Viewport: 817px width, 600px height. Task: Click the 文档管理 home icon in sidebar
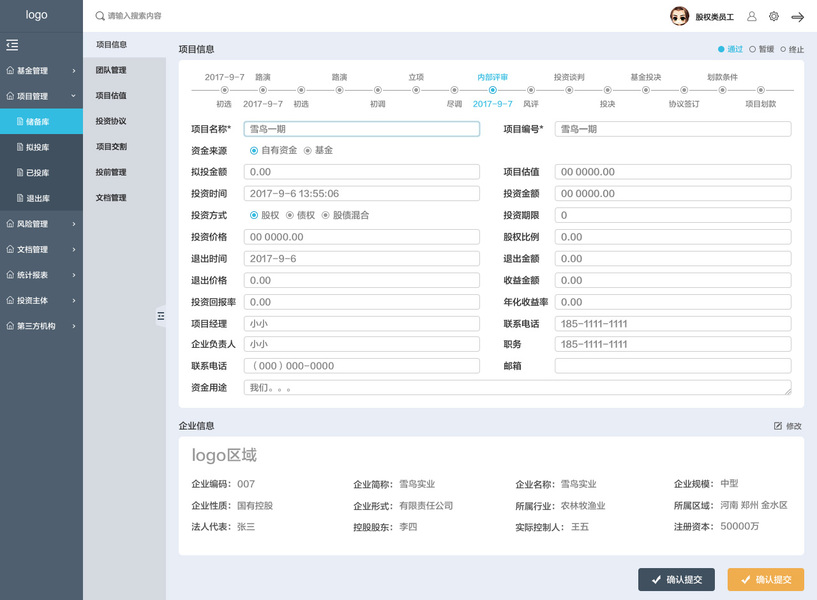tap(10, 249)
